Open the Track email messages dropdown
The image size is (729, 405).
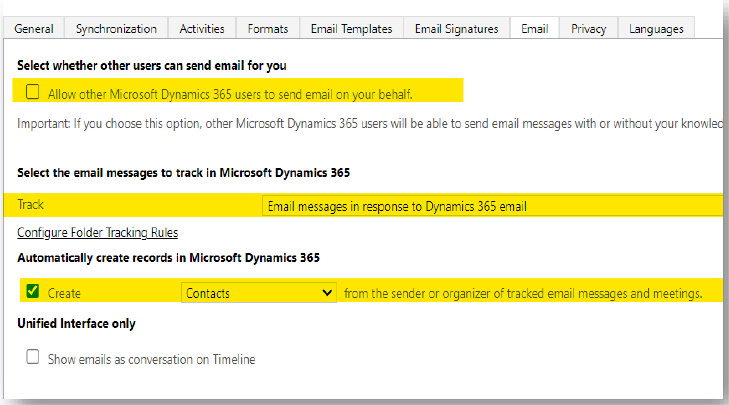[x=492, y=206]
